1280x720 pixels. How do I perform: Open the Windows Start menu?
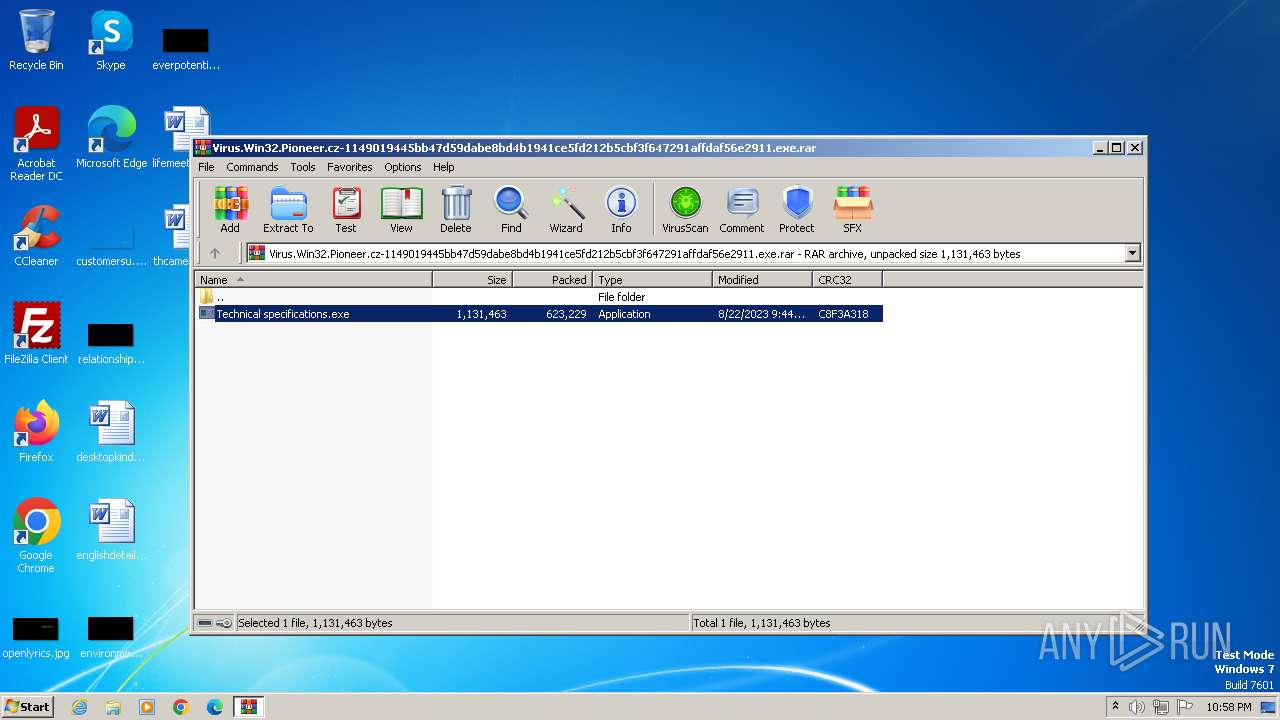(x=28, y=707)
